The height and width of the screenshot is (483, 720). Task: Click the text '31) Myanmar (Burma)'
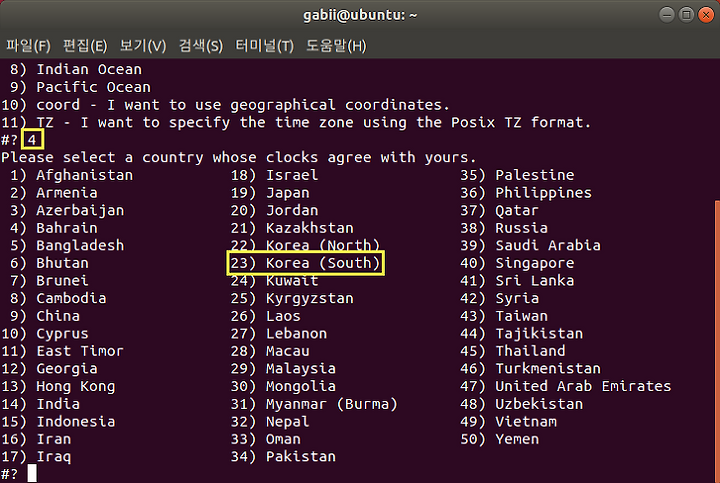point(314,404)
